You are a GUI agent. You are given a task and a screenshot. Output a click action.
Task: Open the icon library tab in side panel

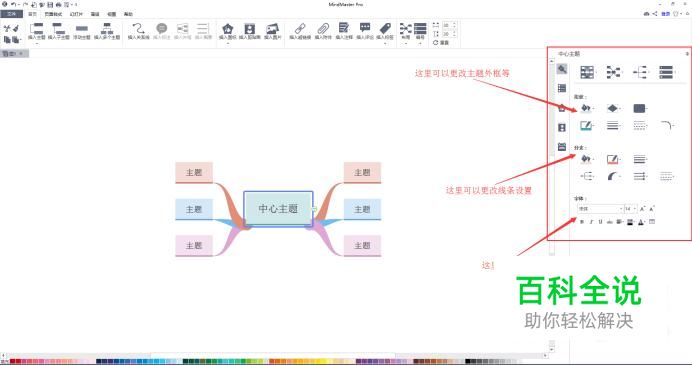(x=562, y=108)
